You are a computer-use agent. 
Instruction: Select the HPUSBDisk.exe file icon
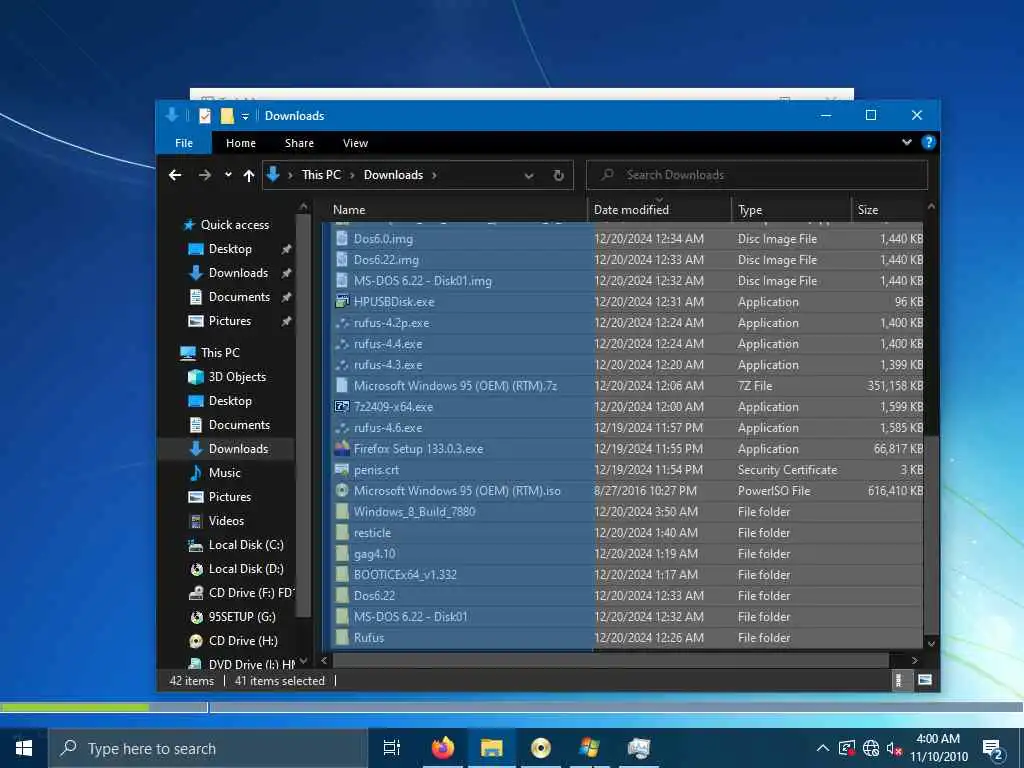point(342,302)
